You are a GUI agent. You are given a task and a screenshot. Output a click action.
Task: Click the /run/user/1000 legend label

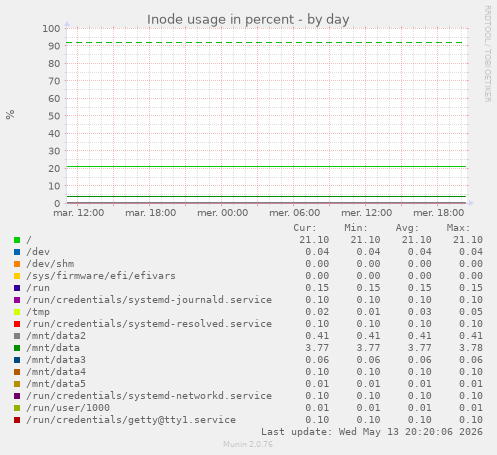point(68,408)
